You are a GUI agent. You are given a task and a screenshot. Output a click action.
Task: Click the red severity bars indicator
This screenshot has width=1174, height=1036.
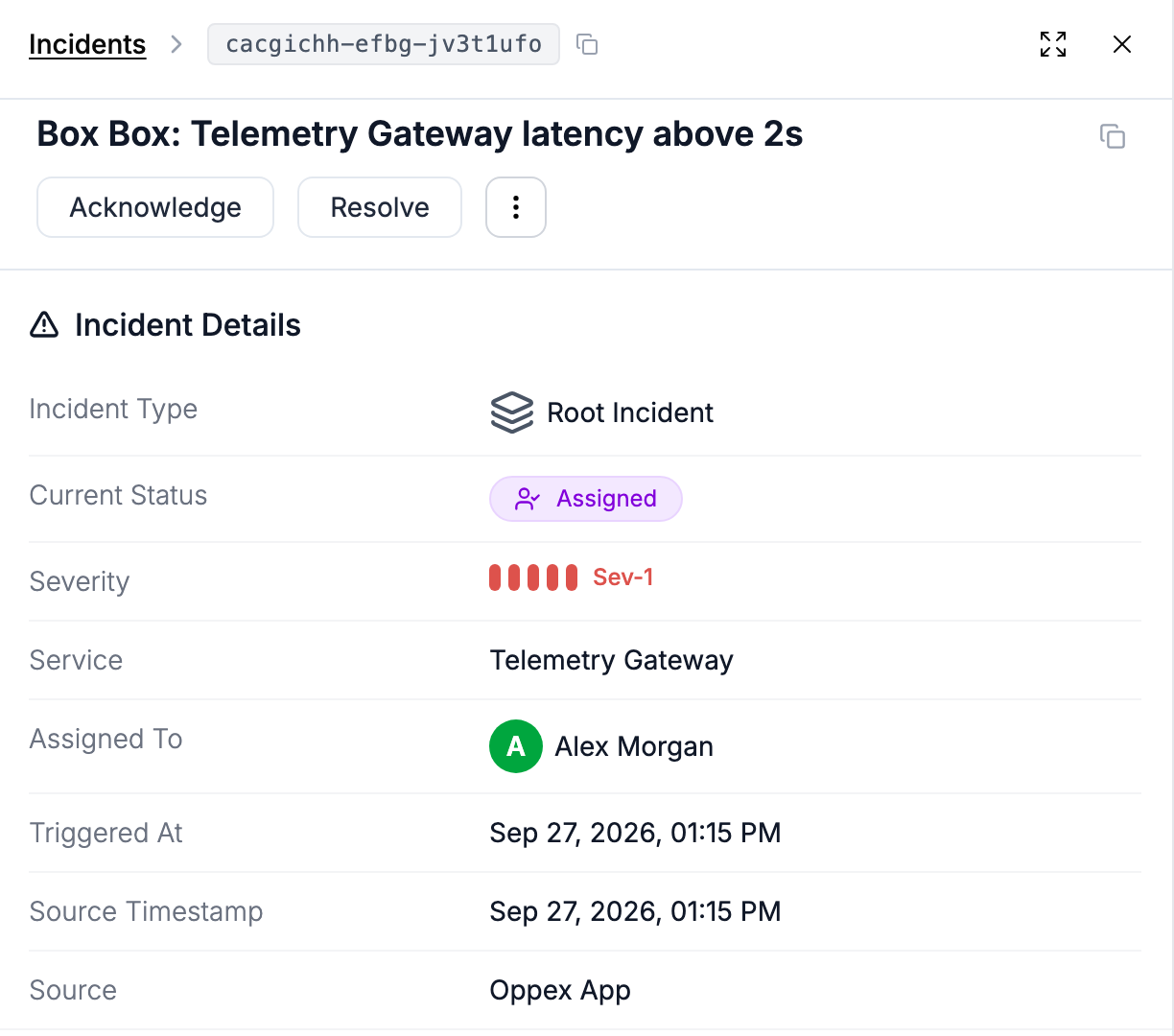pos(533,577)
